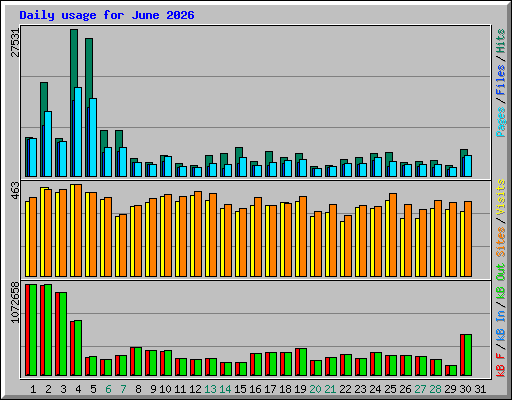
Task: Click day 1 on the x-axis
Action: (x=33, y=389)
